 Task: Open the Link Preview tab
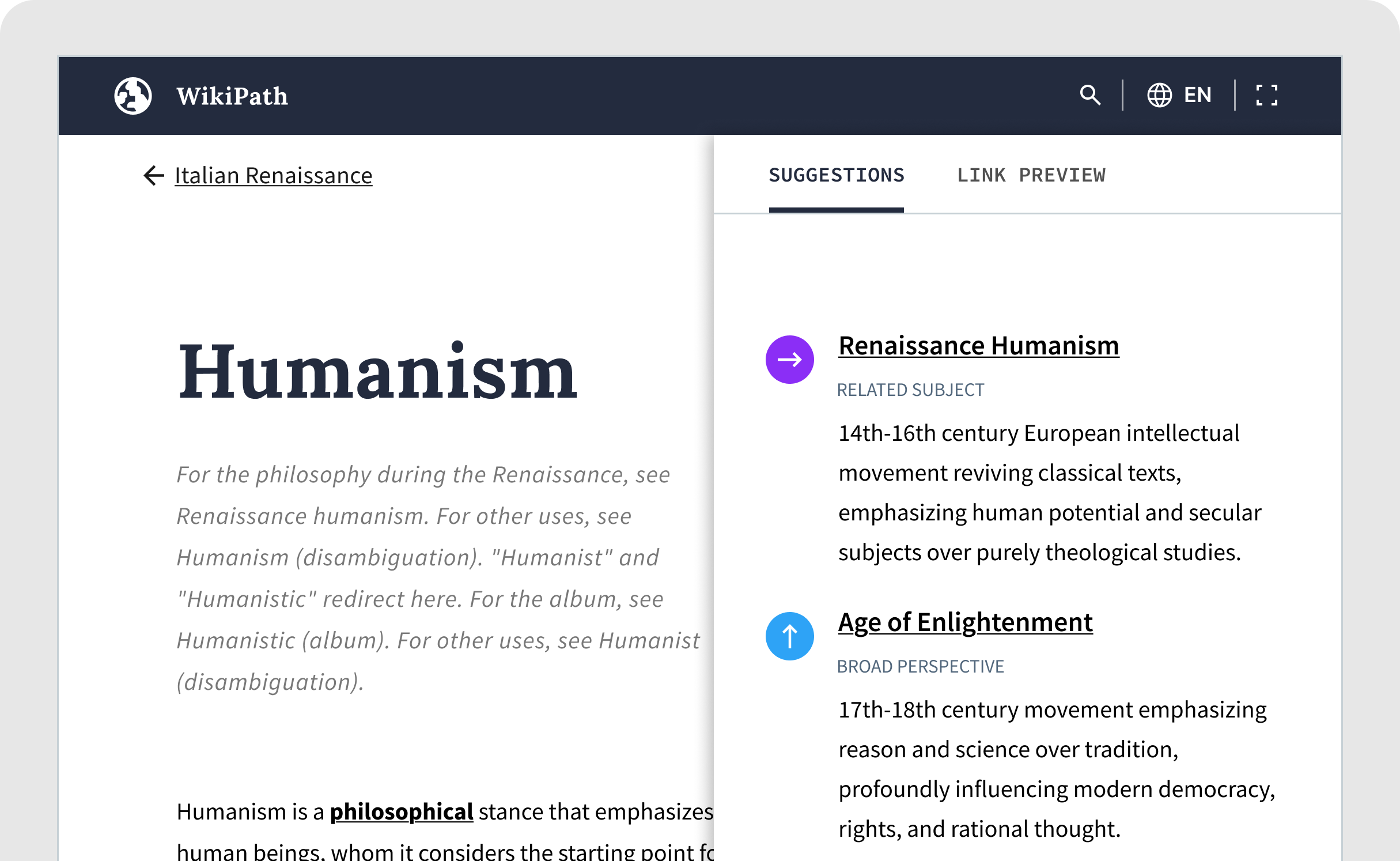click(1031, 175)
